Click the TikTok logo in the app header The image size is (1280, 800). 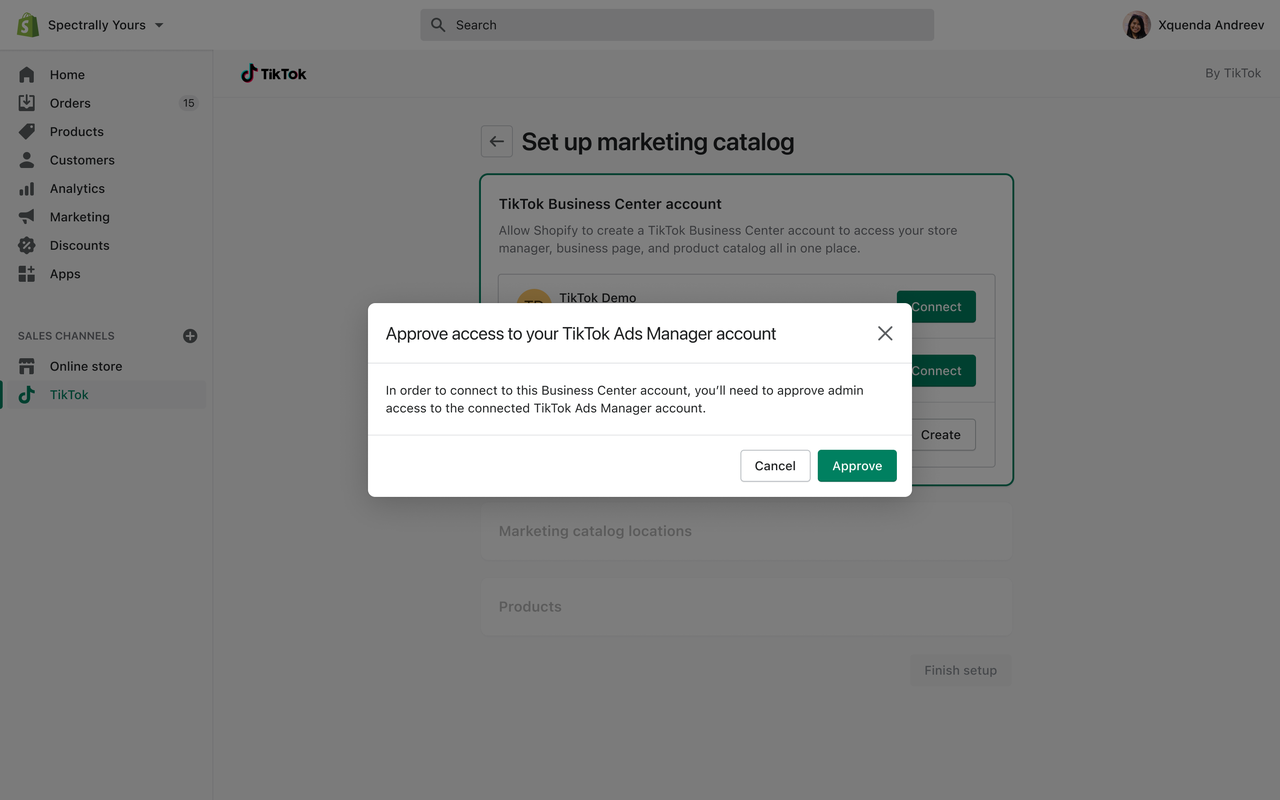pos(274,74)
